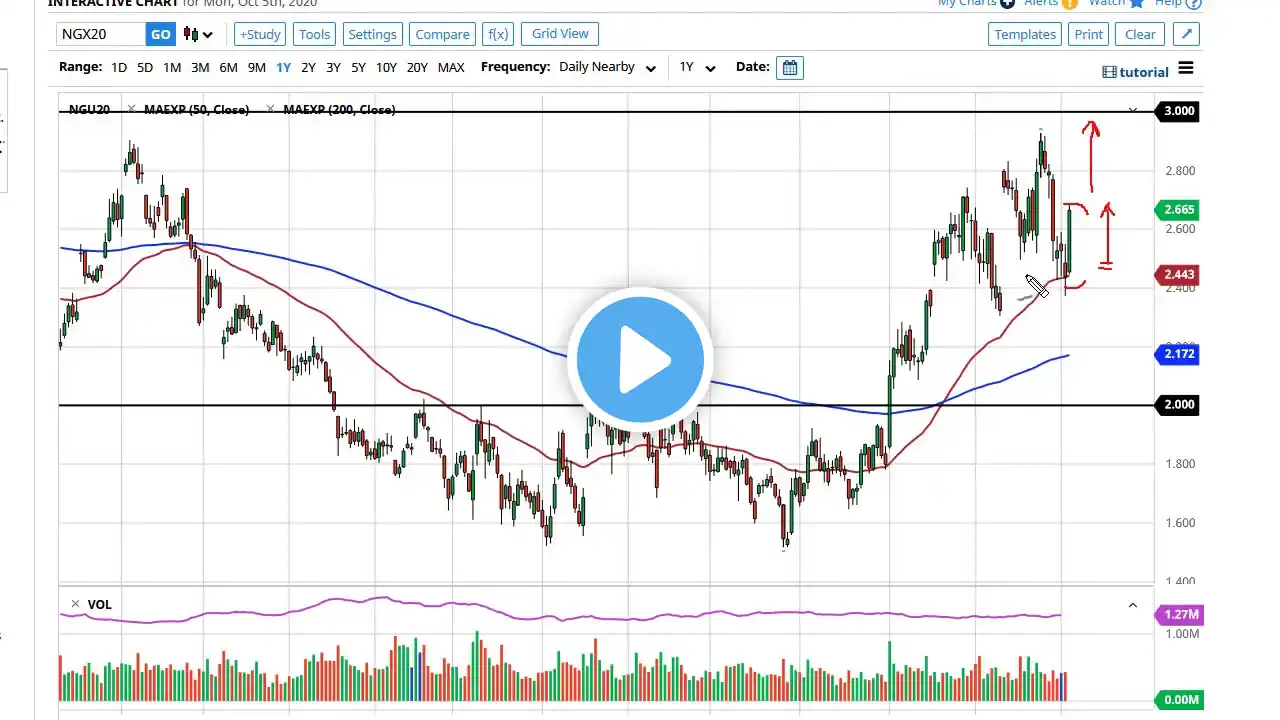
Task: Click the 1.600 price axis label
Action: [1180, 523]
